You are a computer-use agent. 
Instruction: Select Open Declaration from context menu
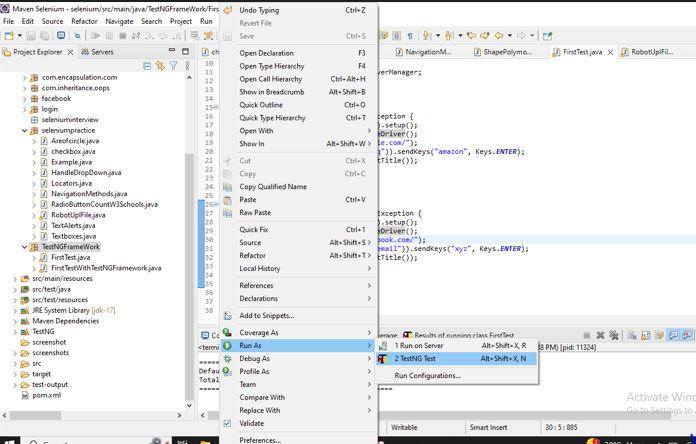click(299, 53)
